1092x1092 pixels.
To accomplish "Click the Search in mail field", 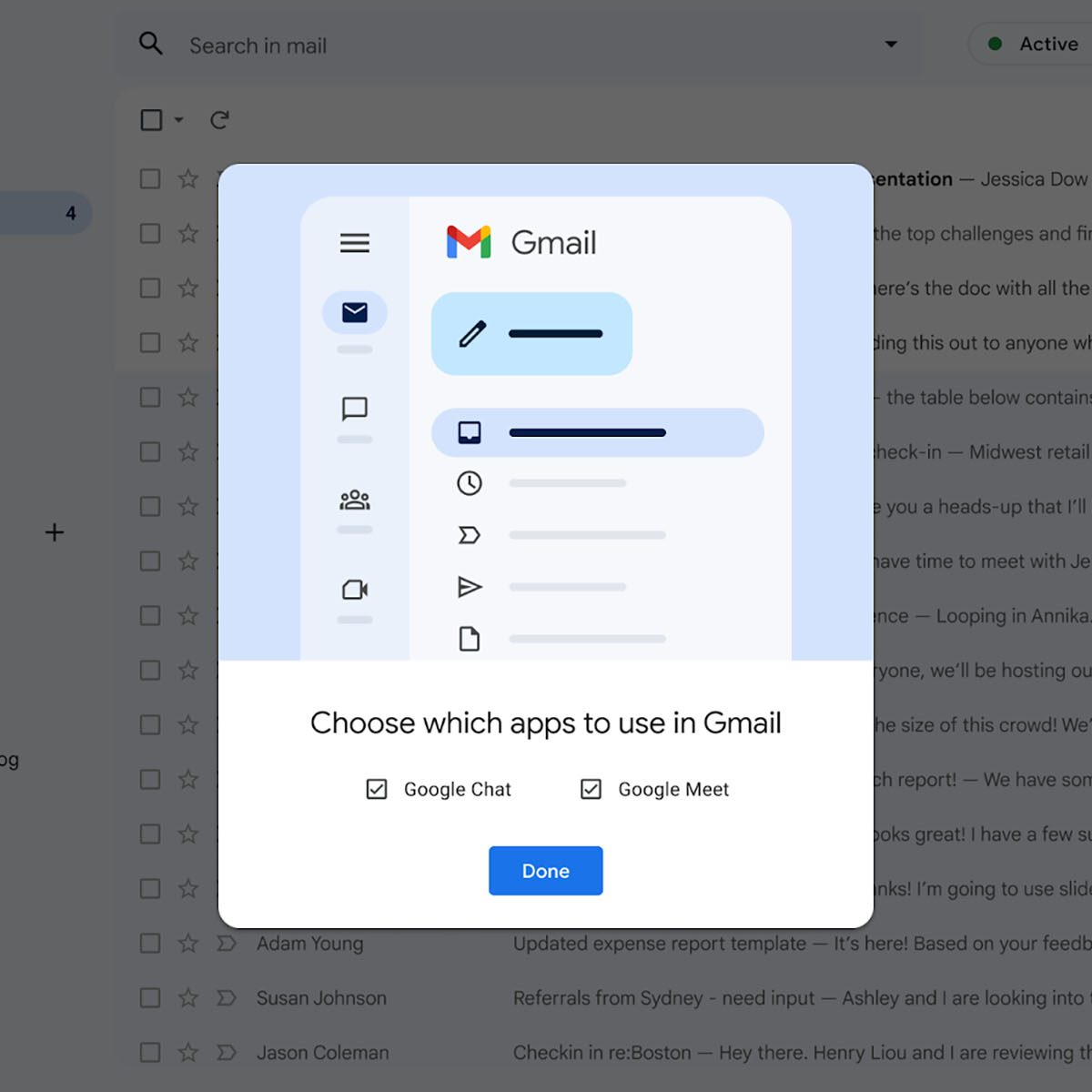I will click(x=519, y=45).
